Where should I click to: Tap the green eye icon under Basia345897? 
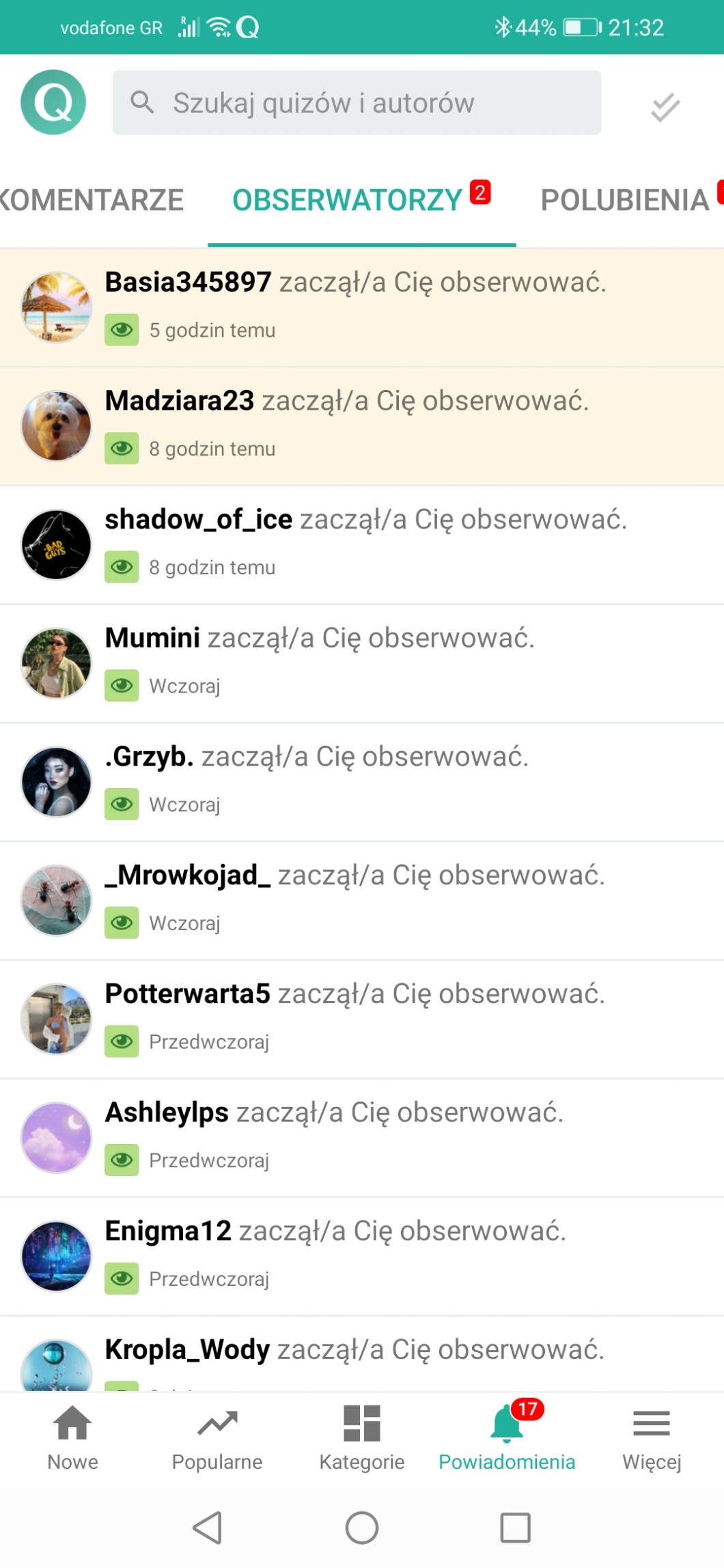click(x=122, y=330)
